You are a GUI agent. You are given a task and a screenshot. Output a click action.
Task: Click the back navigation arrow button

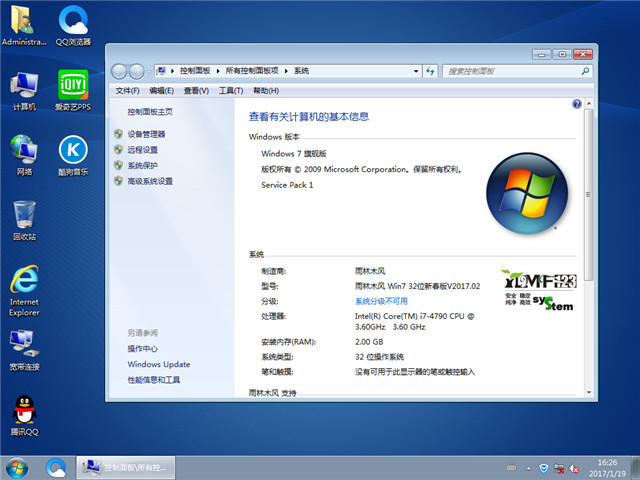coord(119,71)
